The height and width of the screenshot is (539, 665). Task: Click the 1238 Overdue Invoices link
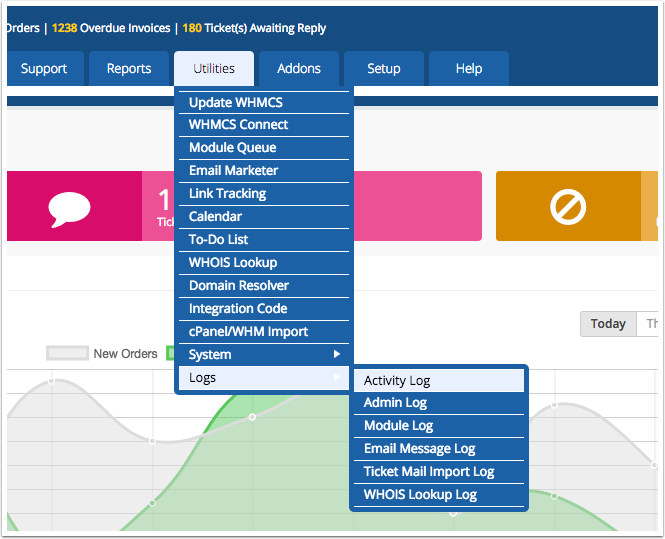tap(111, 28)
